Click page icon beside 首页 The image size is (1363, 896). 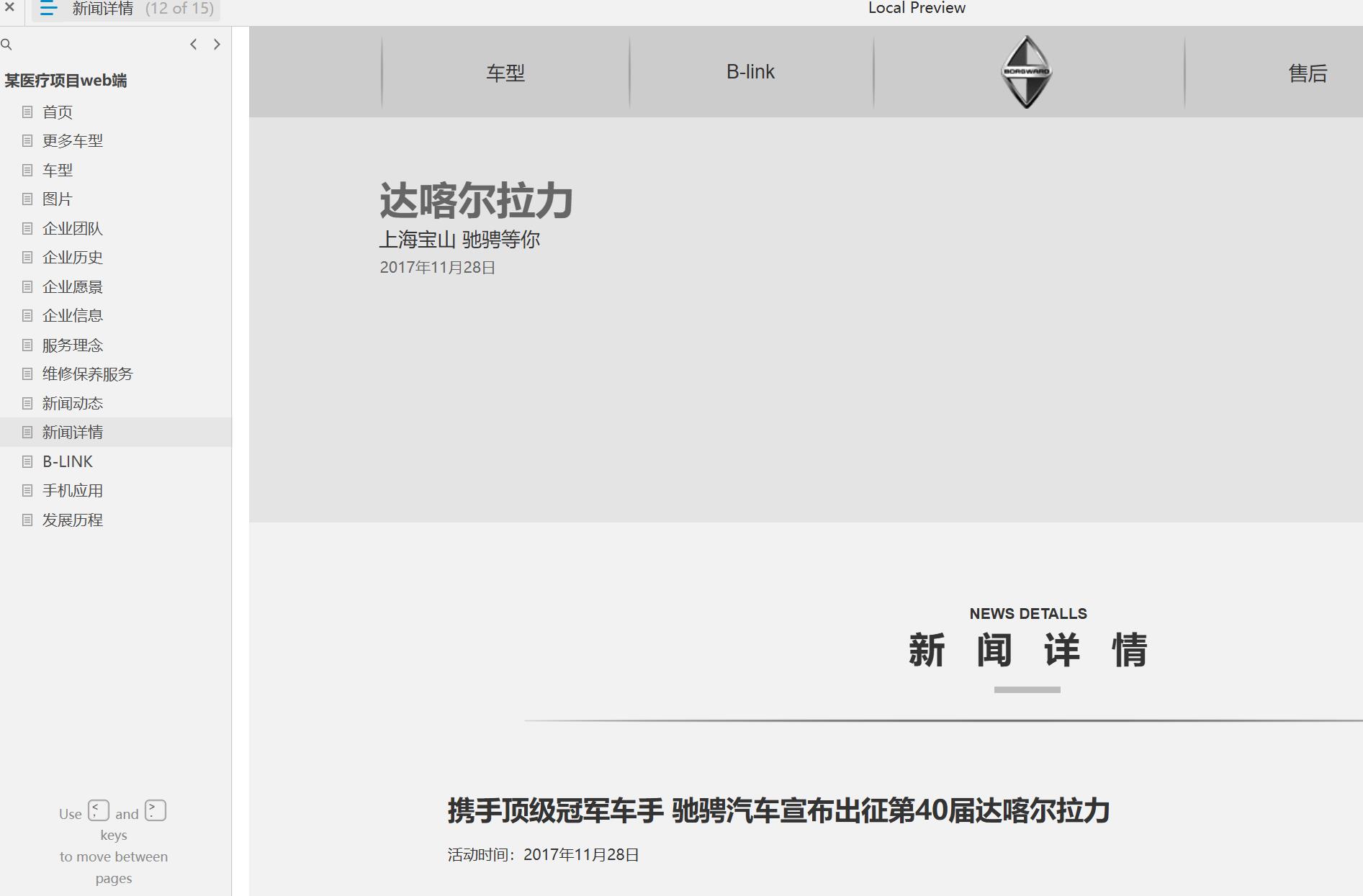(x=27, y=112)
